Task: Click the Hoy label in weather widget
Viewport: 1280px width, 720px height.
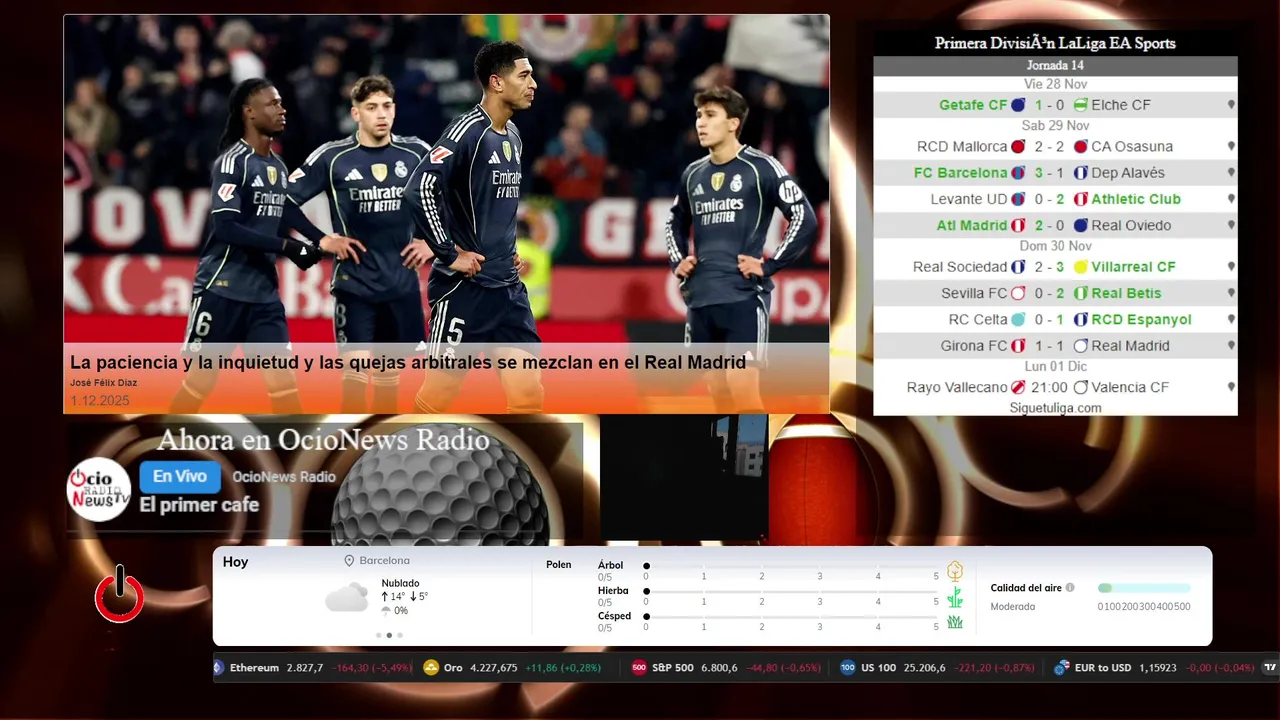Action: click(235, 562)
